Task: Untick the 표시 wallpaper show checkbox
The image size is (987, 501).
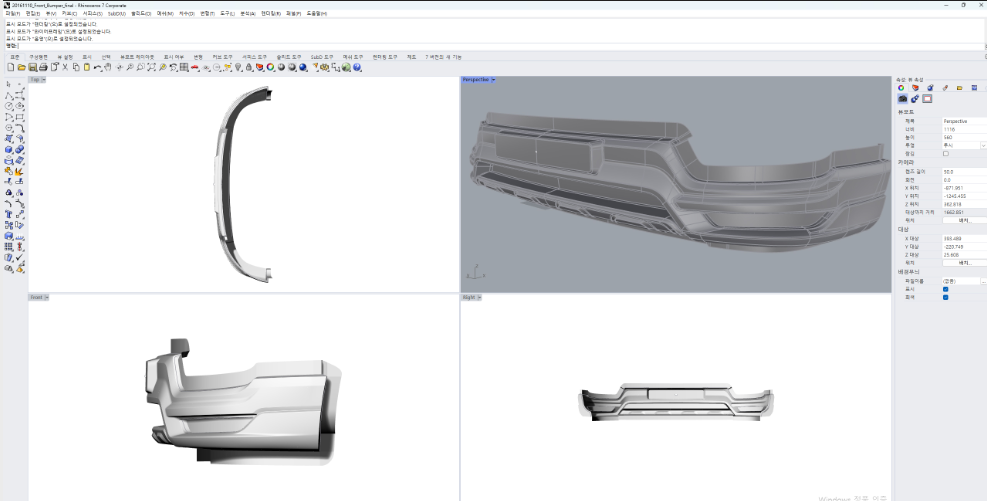Action: click(x=945, y=289)
